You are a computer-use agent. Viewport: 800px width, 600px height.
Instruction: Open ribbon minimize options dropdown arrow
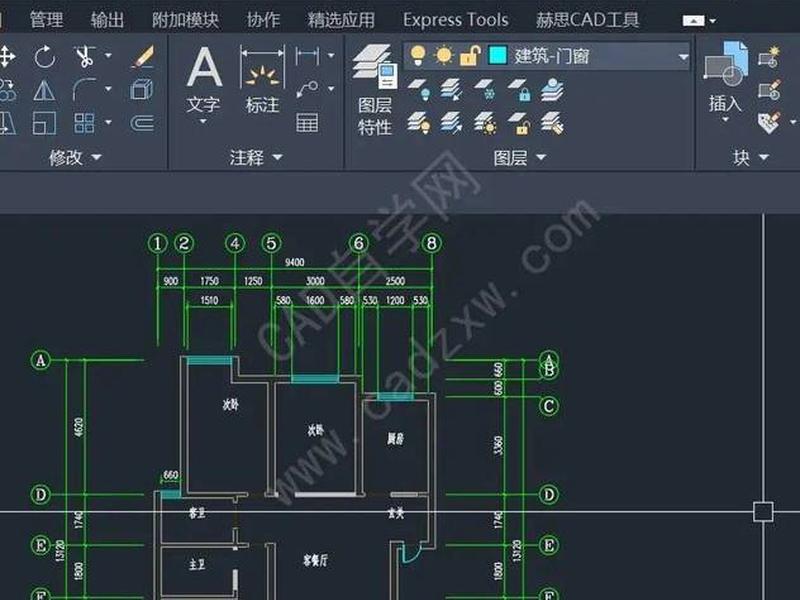coord(713,21)
